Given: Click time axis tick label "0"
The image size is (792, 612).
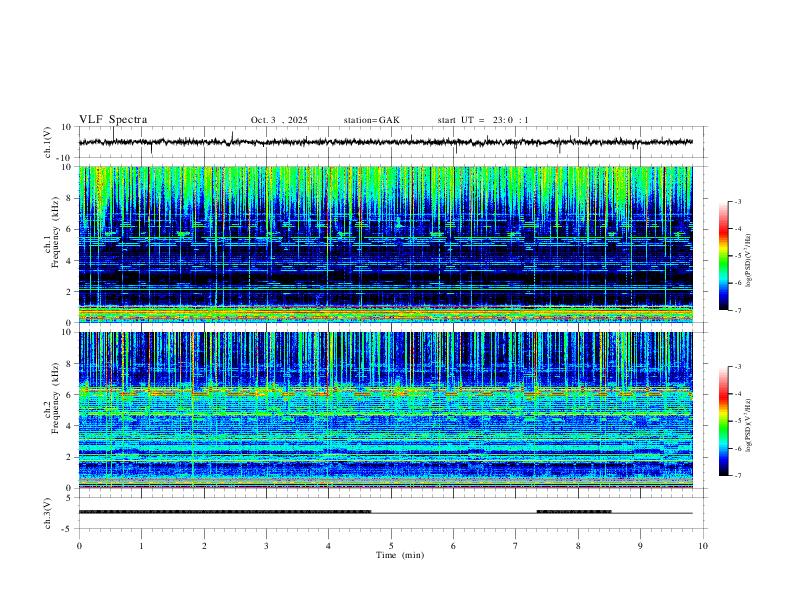Looking at the screenshot, I should [79, 546].
